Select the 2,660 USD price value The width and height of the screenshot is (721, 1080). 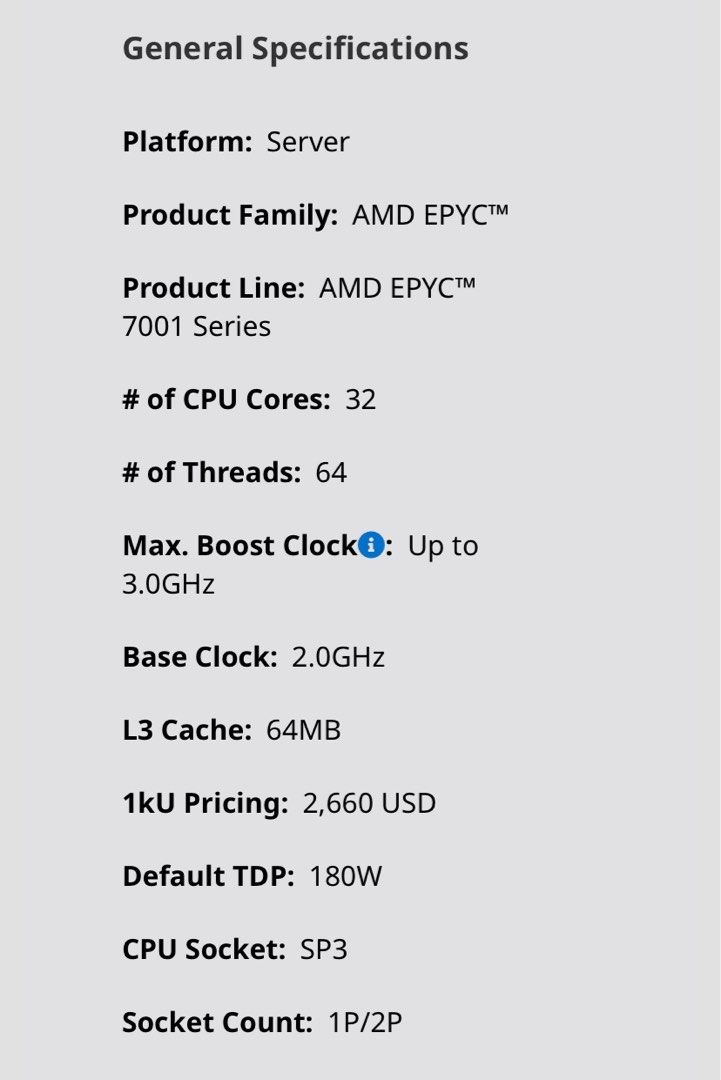369,803
